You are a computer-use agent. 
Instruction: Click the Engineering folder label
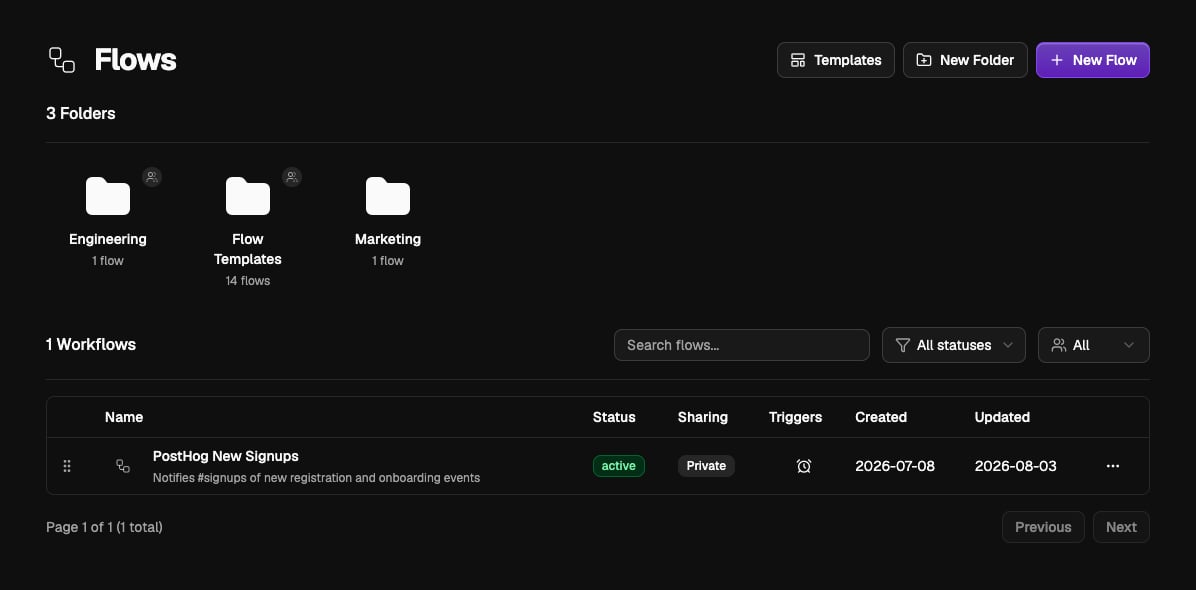[108, 239]
